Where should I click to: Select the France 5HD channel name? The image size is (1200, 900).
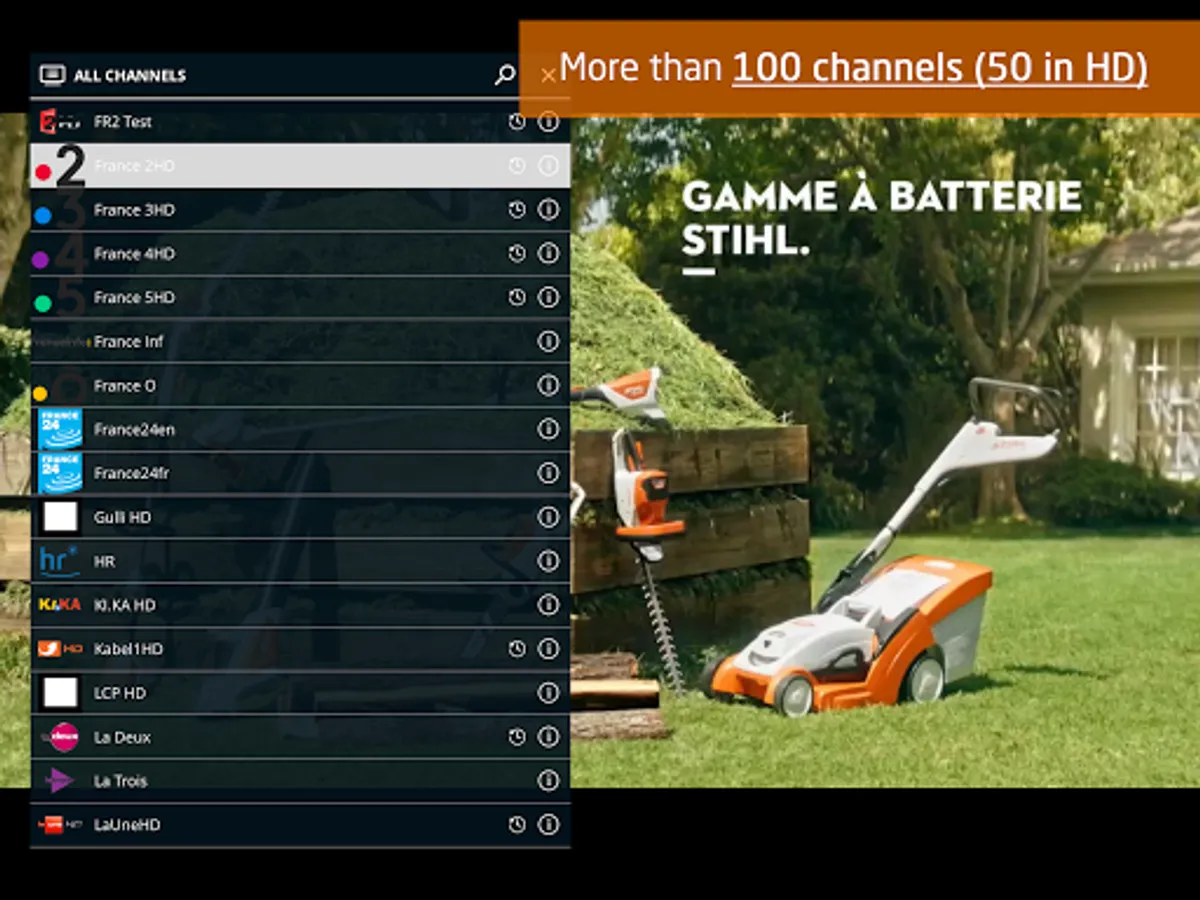coord(134,297)
